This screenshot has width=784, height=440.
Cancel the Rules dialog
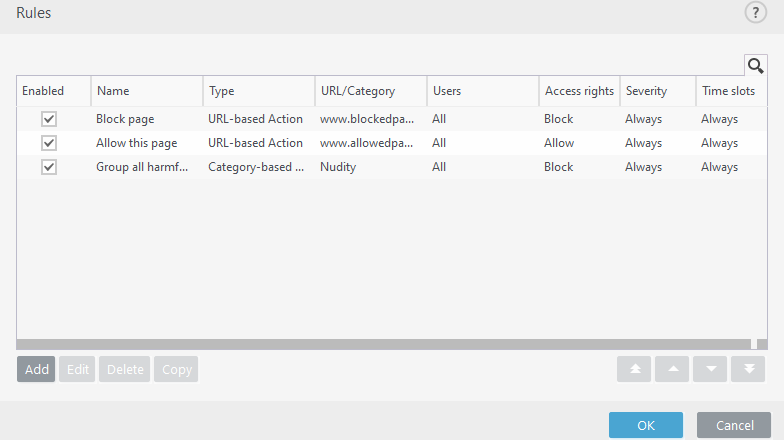pyautogui.click(x=734, y=425)
